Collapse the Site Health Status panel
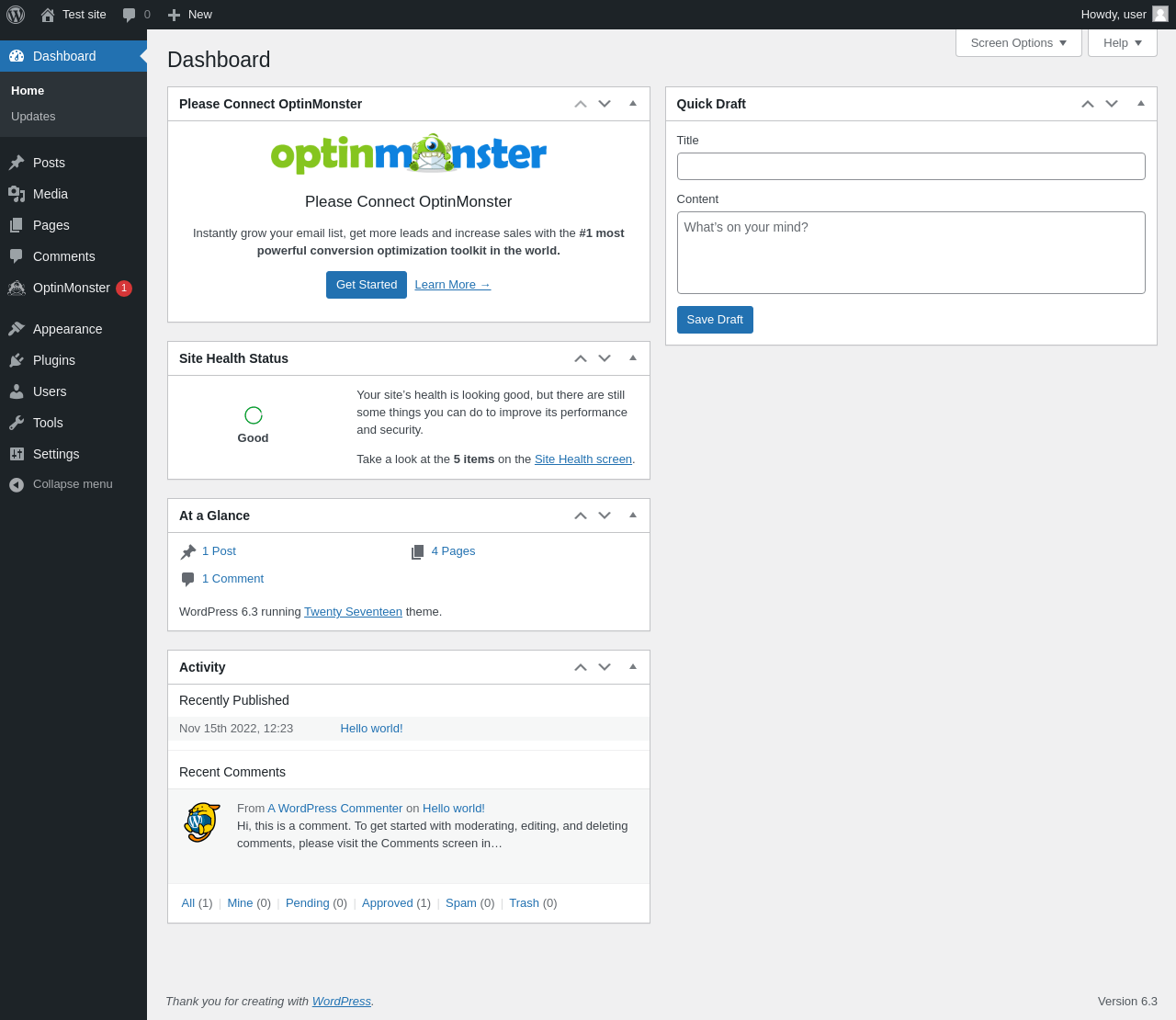 point(633,358)
